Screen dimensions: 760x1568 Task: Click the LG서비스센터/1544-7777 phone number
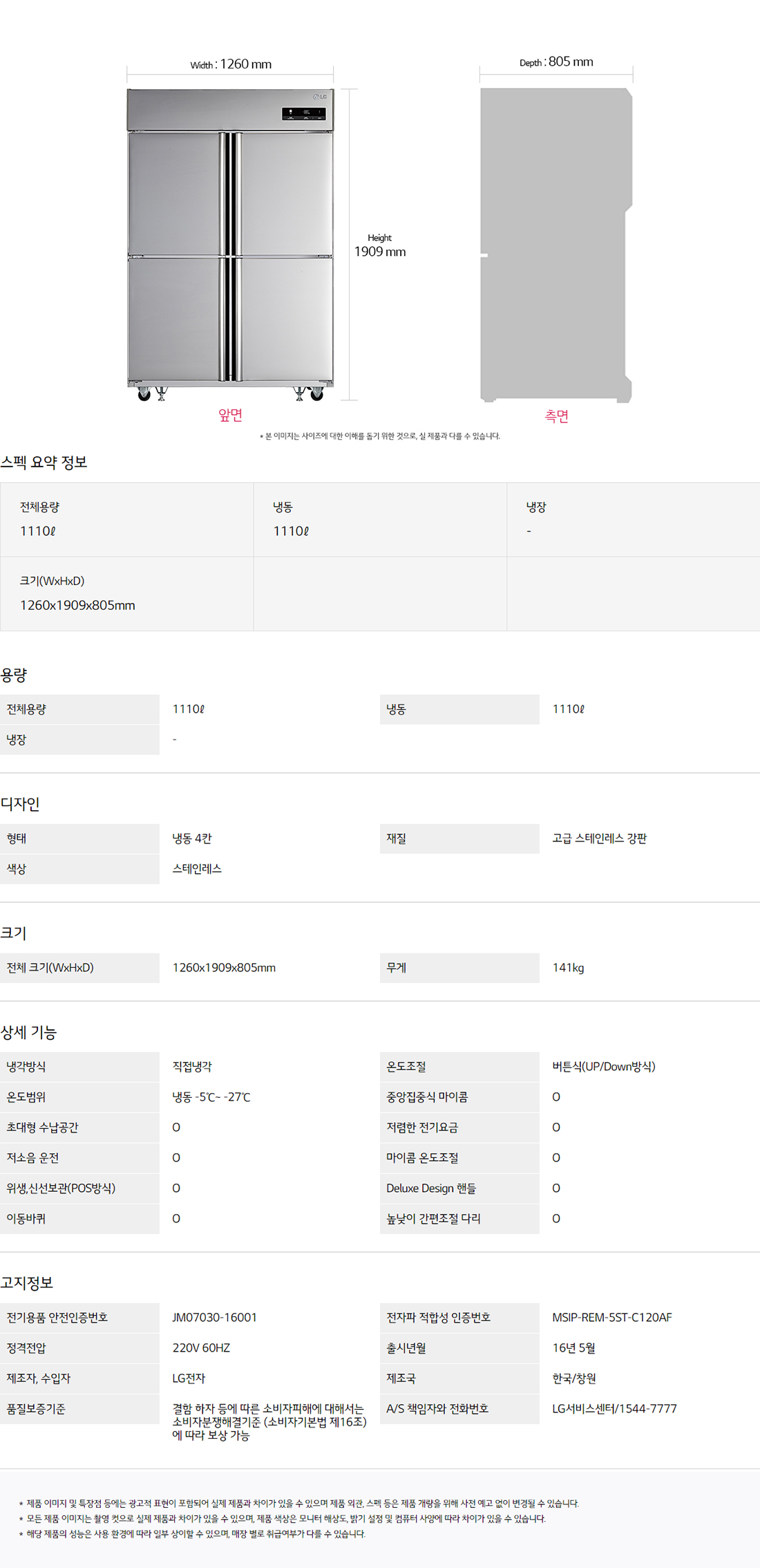[x=614, y=1408]
